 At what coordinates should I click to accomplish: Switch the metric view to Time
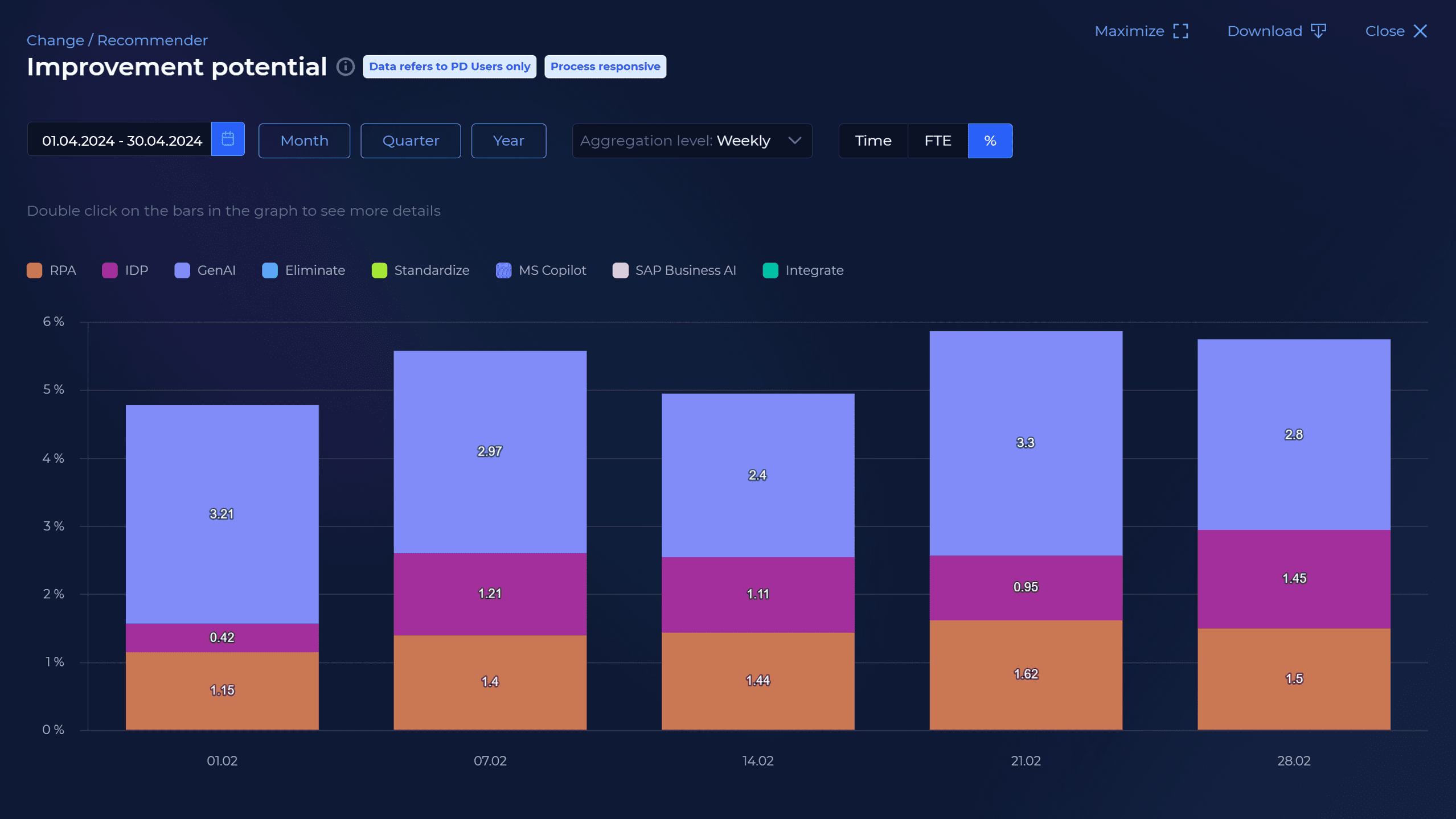(873, 140)
